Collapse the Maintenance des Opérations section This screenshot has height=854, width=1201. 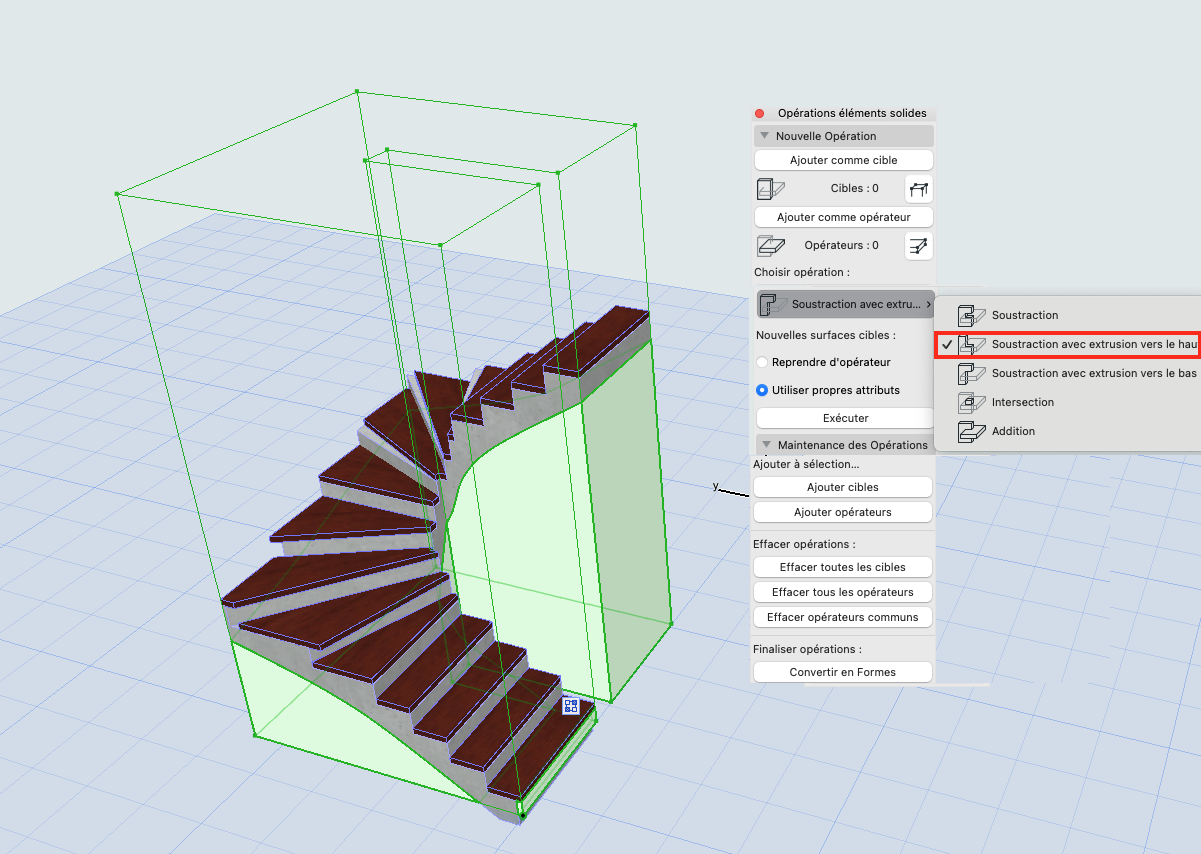765,445
